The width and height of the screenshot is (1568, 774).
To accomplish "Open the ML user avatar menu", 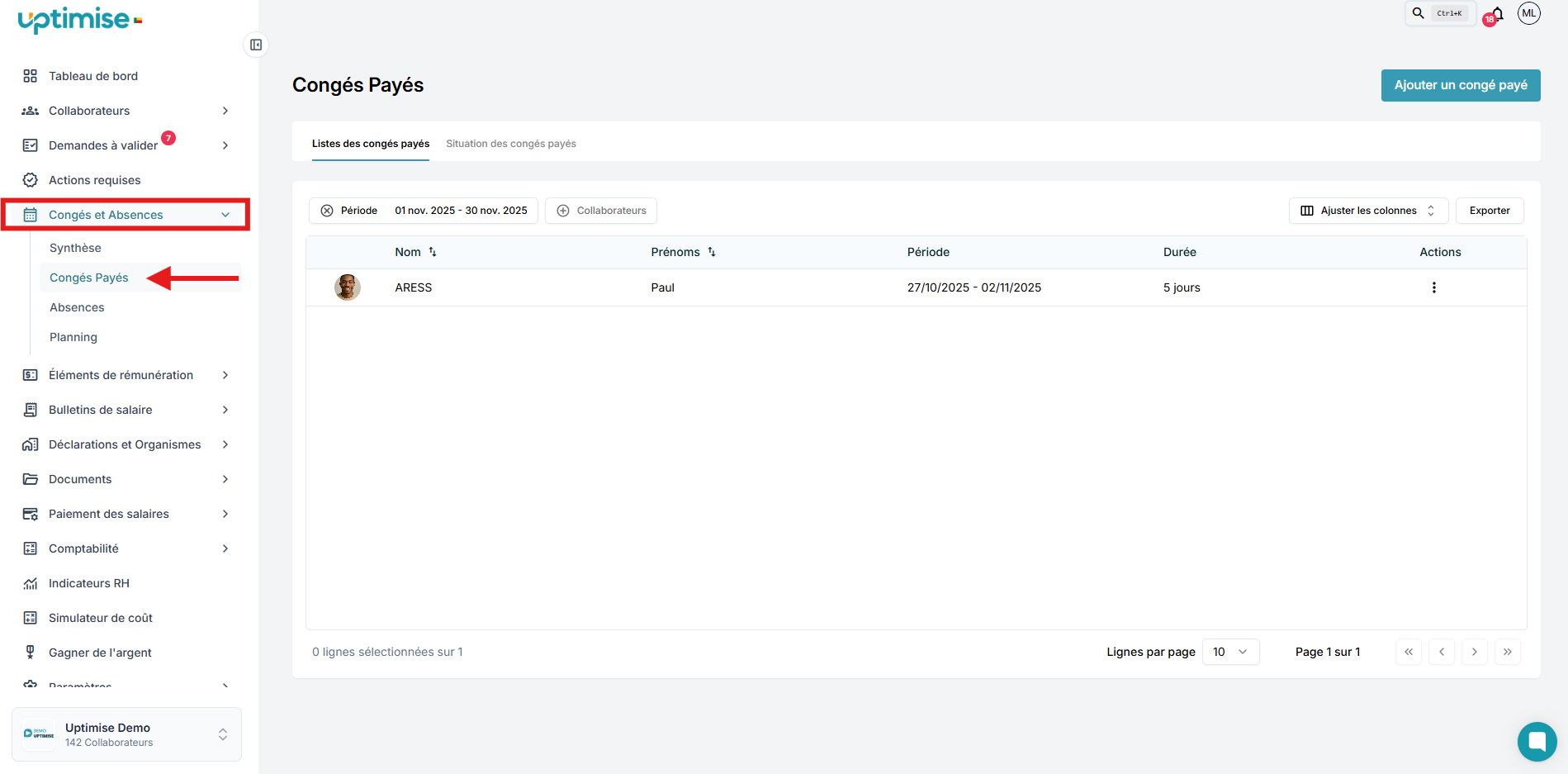I will click(1528, 13).
